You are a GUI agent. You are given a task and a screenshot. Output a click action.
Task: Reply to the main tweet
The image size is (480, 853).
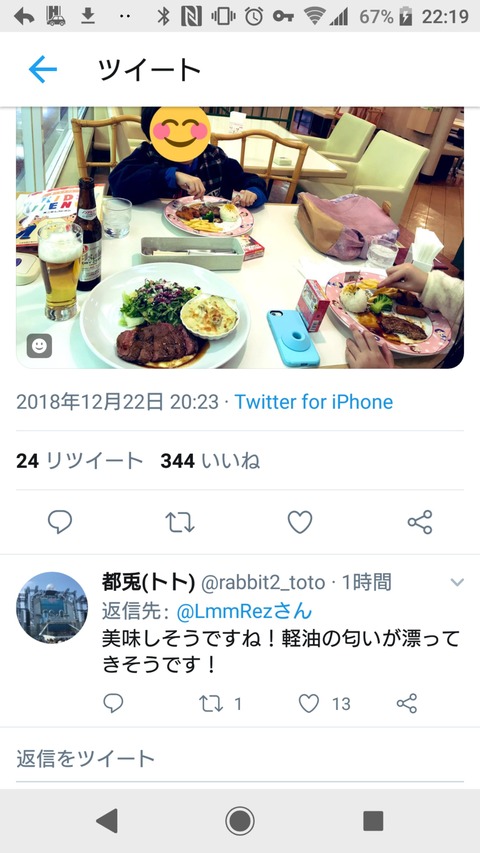click(x=60, y=522)
